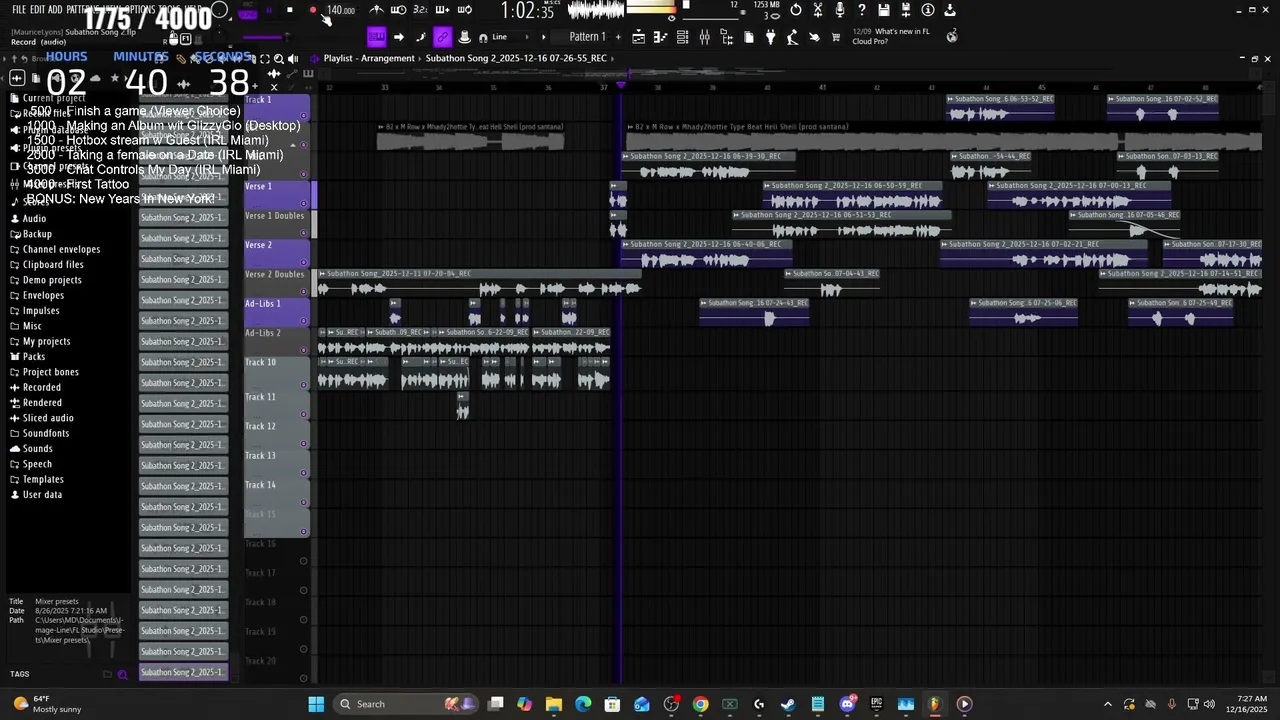Image resolution: width=1280 pixels, height=720 pixels.
Task: Toggle the metronome icon
Action: tap(377, 10)
